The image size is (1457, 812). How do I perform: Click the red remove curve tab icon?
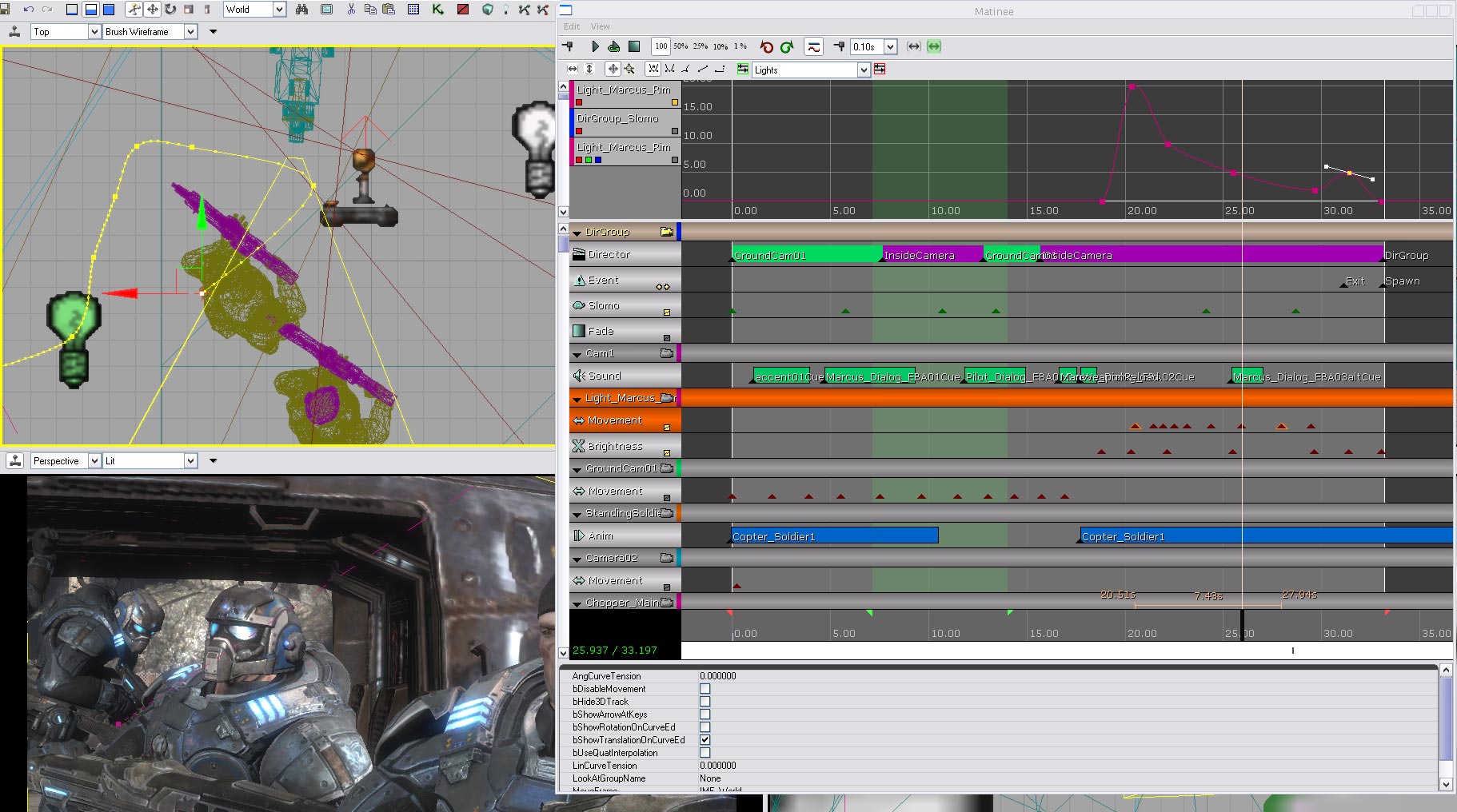pos(880,70)
